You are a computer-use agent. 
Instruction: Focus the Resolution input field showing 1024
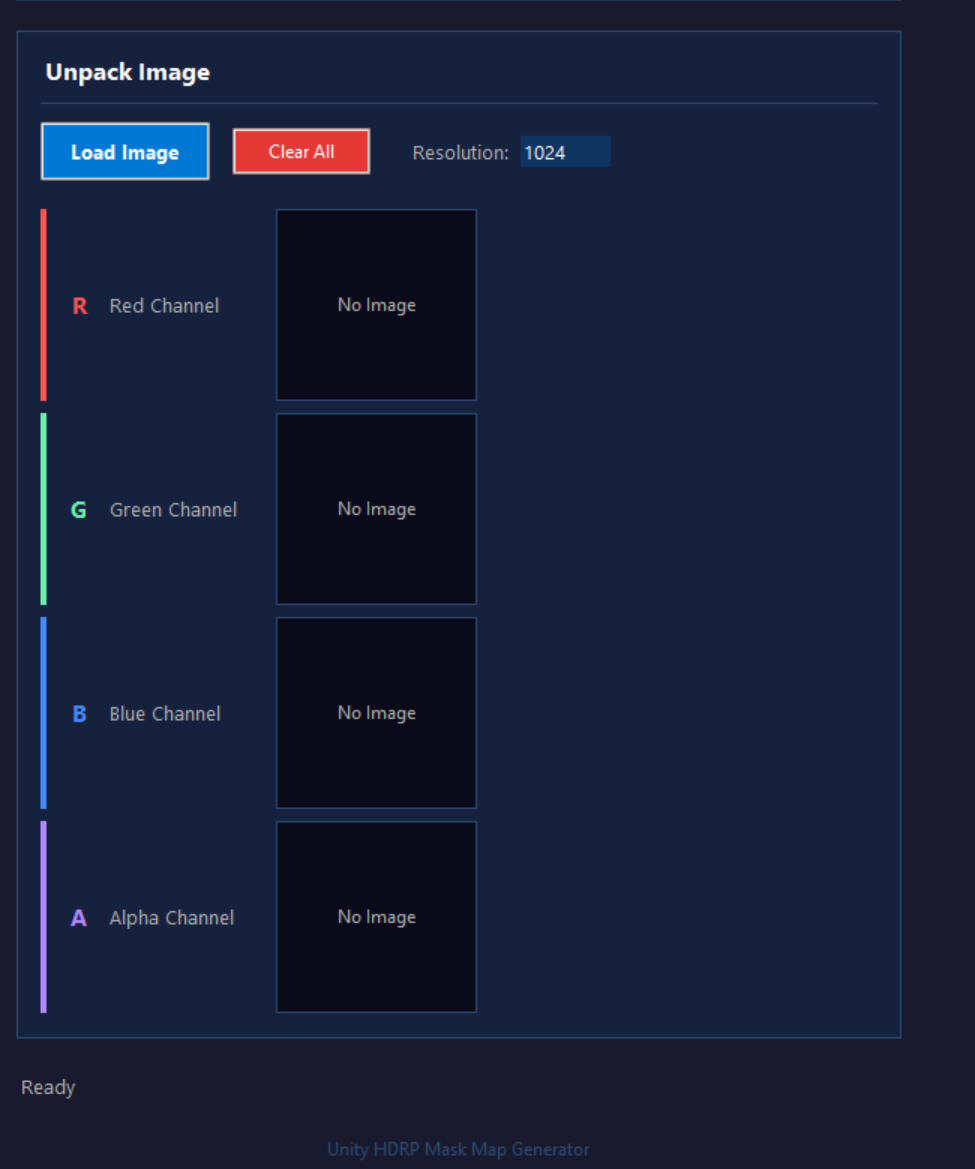point(565,152)
